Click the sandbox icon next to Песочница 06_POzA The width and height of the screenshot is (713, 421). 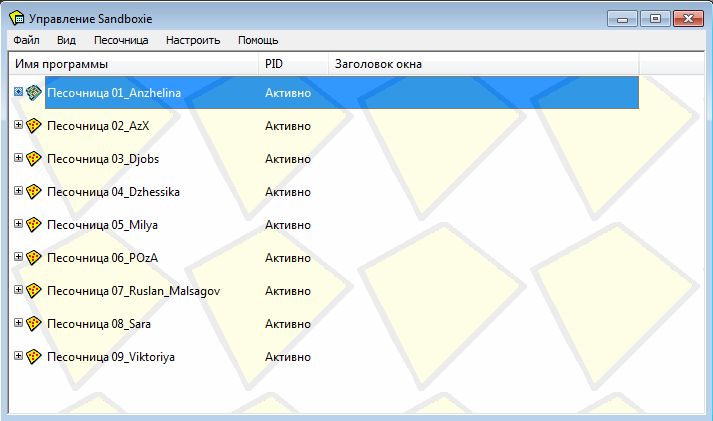[34, 258]
